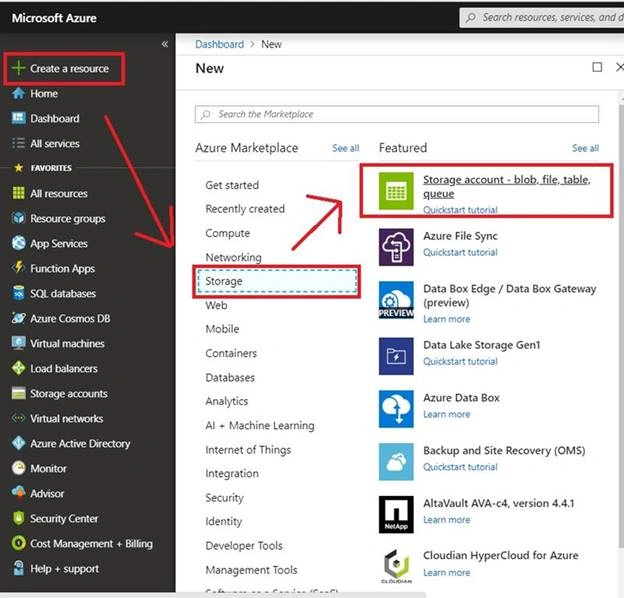Open Quickstart tutorial under Azure File Sync

[460, 252]
